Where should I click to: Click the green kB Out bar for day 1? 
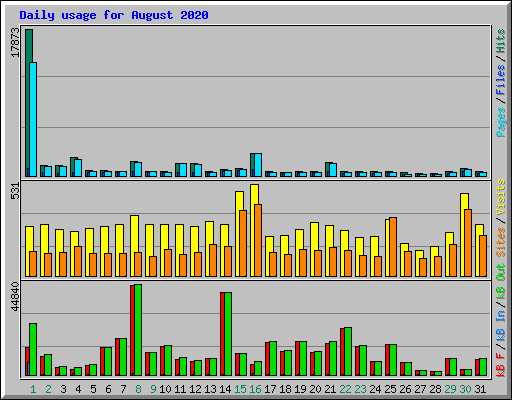pyautogui.click(x=33, y=350)
